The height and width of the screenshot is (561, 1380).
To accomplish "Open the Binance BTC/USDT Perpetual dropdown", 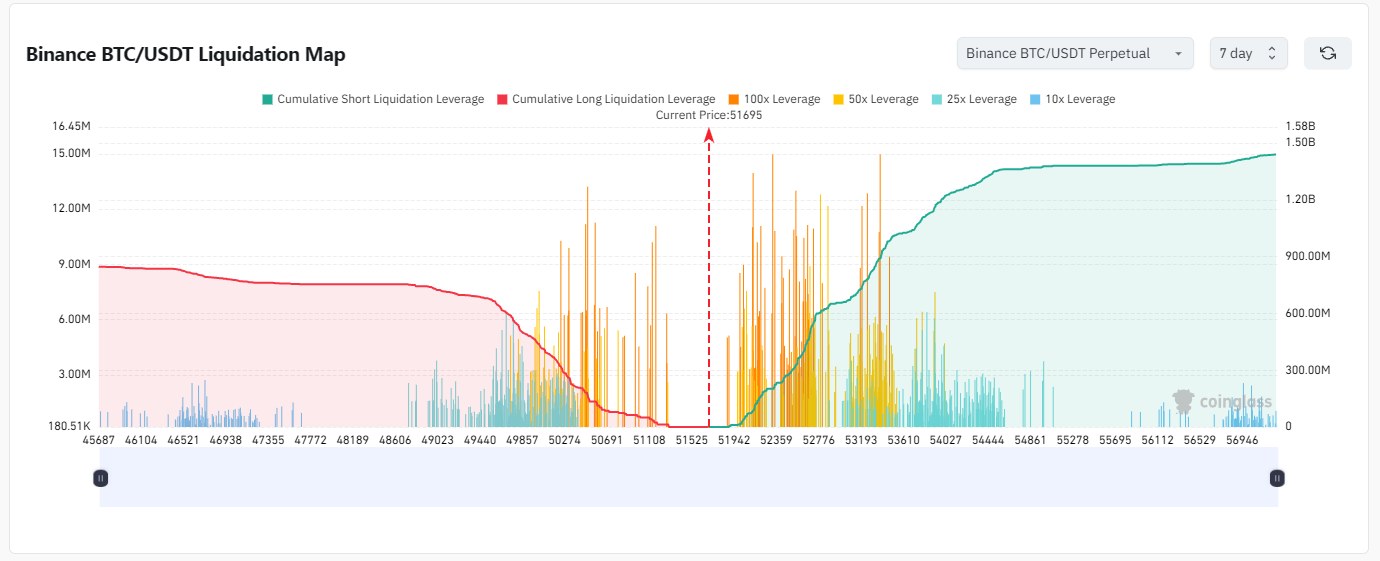I will (x=1075, y=53).
